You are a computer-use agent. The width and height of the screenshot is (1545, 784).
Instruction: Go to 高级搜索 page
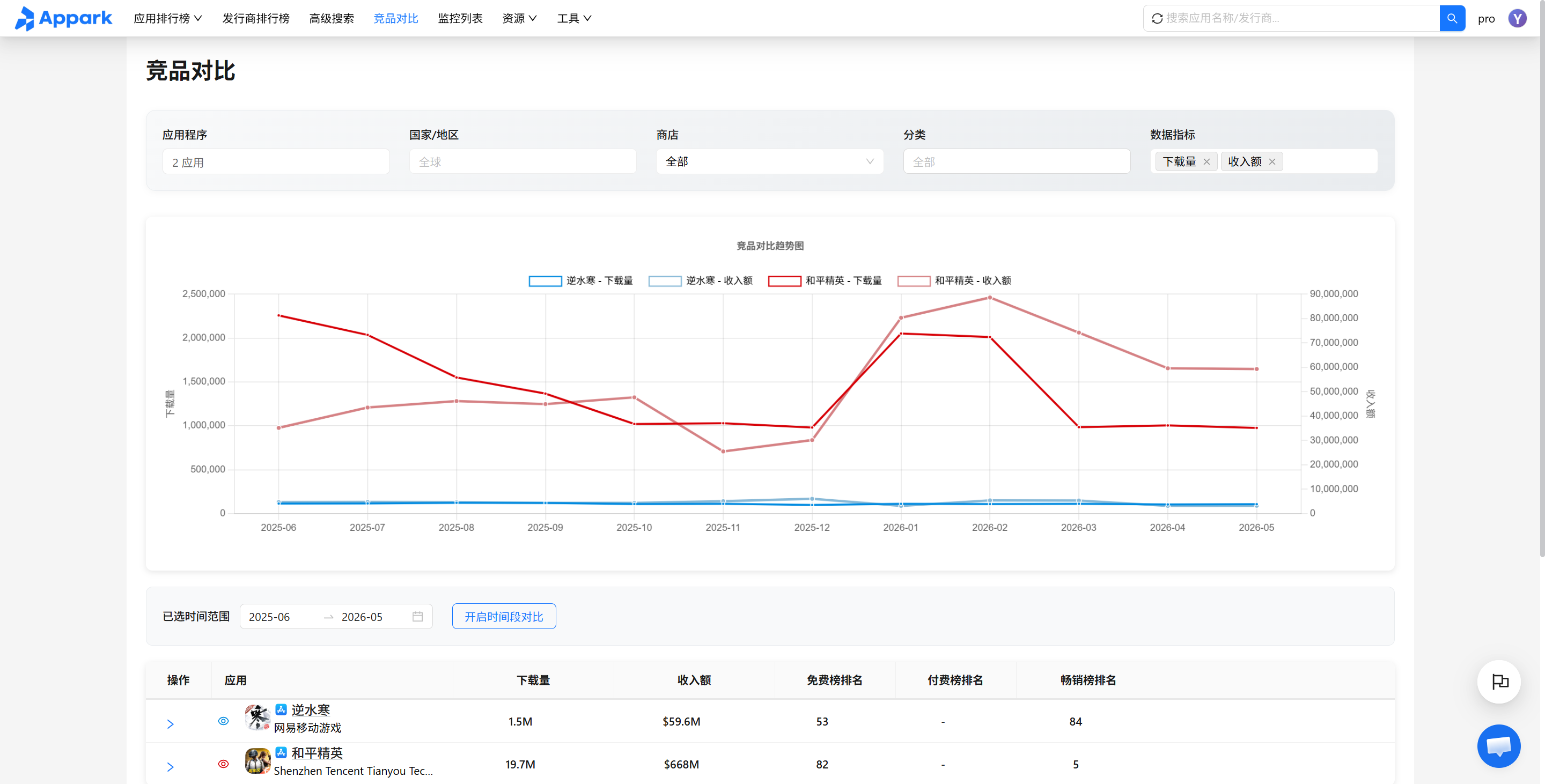[332, 19]
